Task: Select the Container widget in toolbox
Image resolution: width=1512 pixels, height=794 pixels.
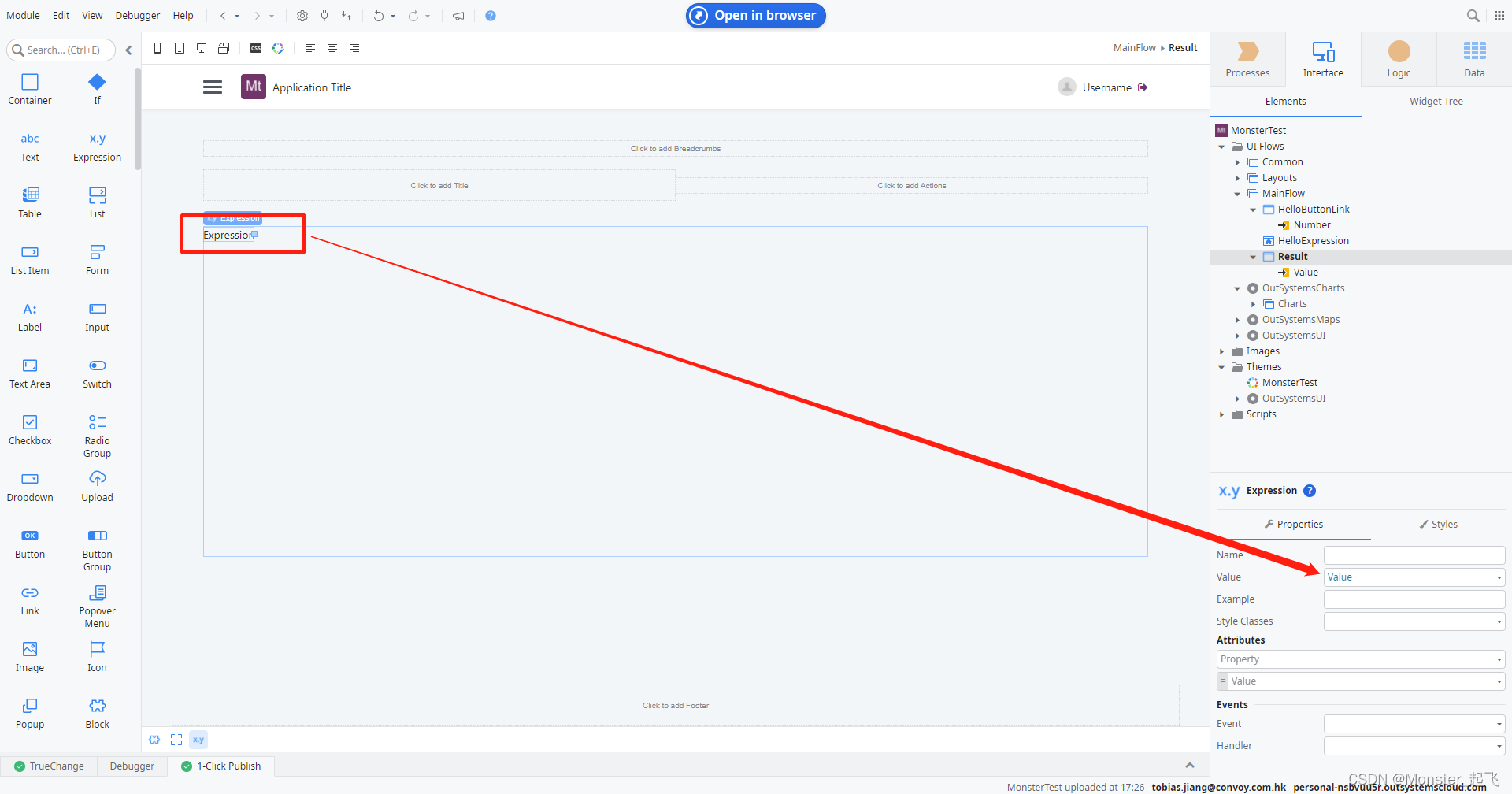Action: point(30,89)
